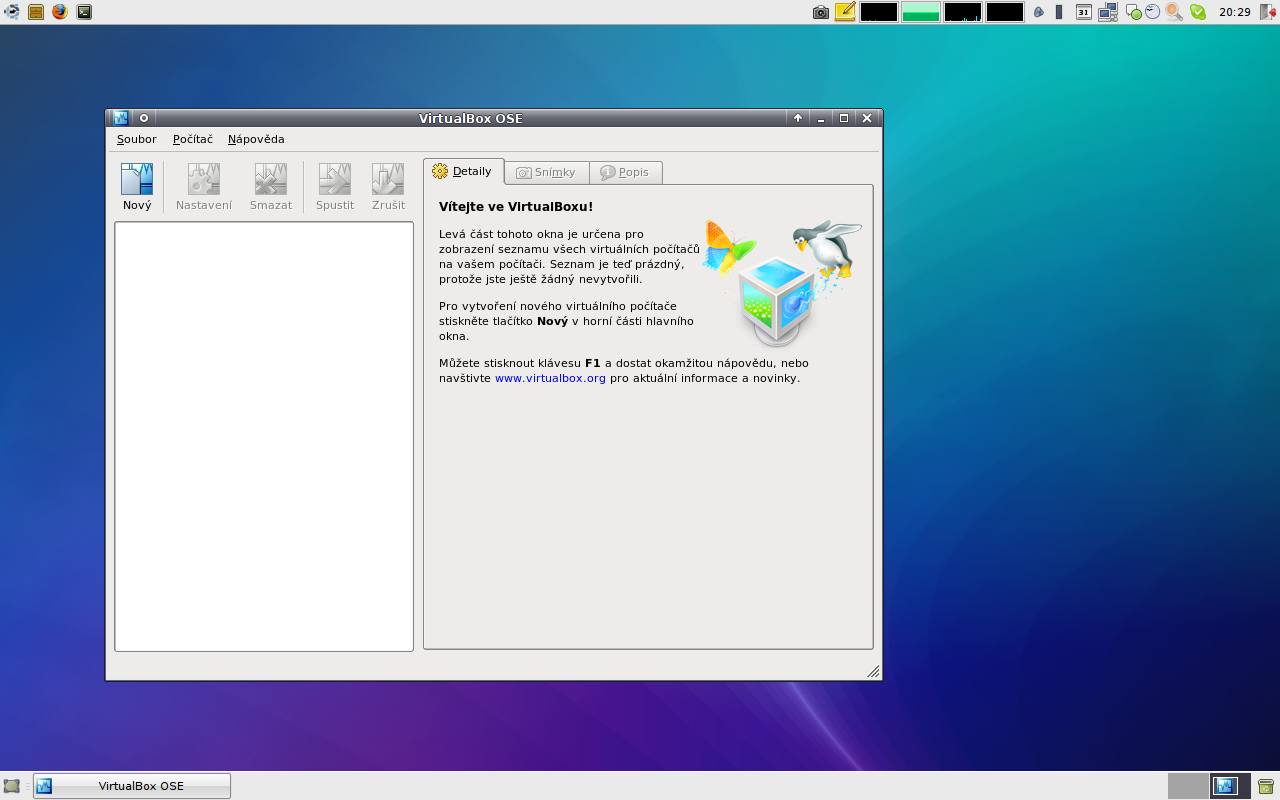Click the VirtualBox window menu icon in title bar
Screen dimensions: 1280x800
click(121, 118)
